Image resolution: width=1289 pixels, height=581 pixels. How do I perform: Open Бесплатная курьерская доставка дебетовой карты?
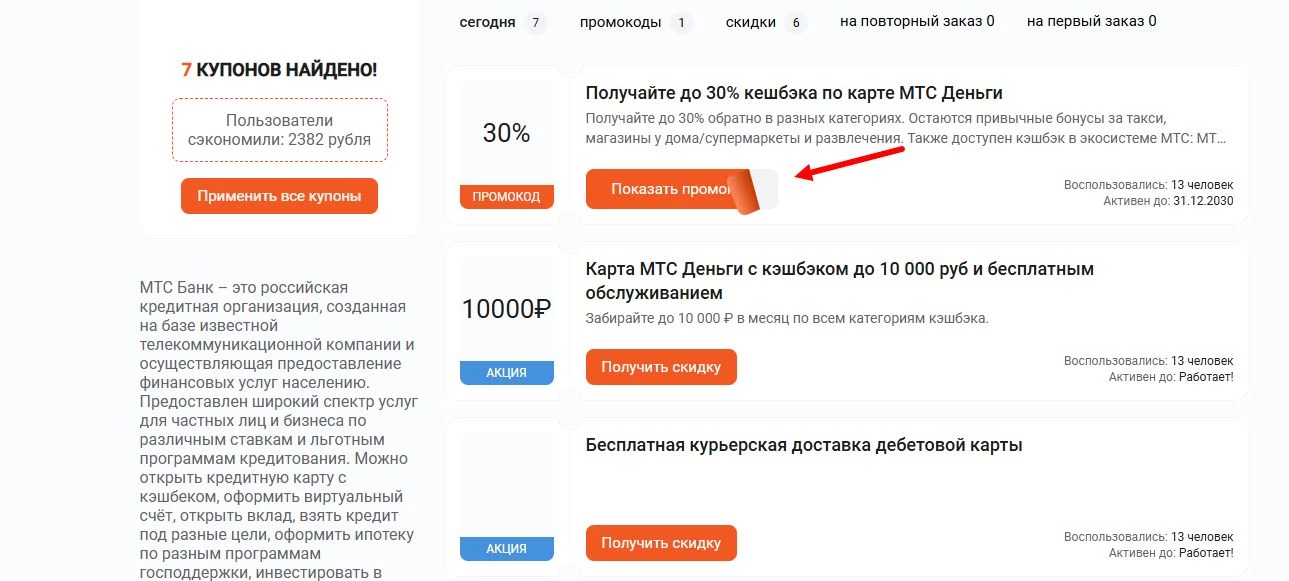pos(803,445)
